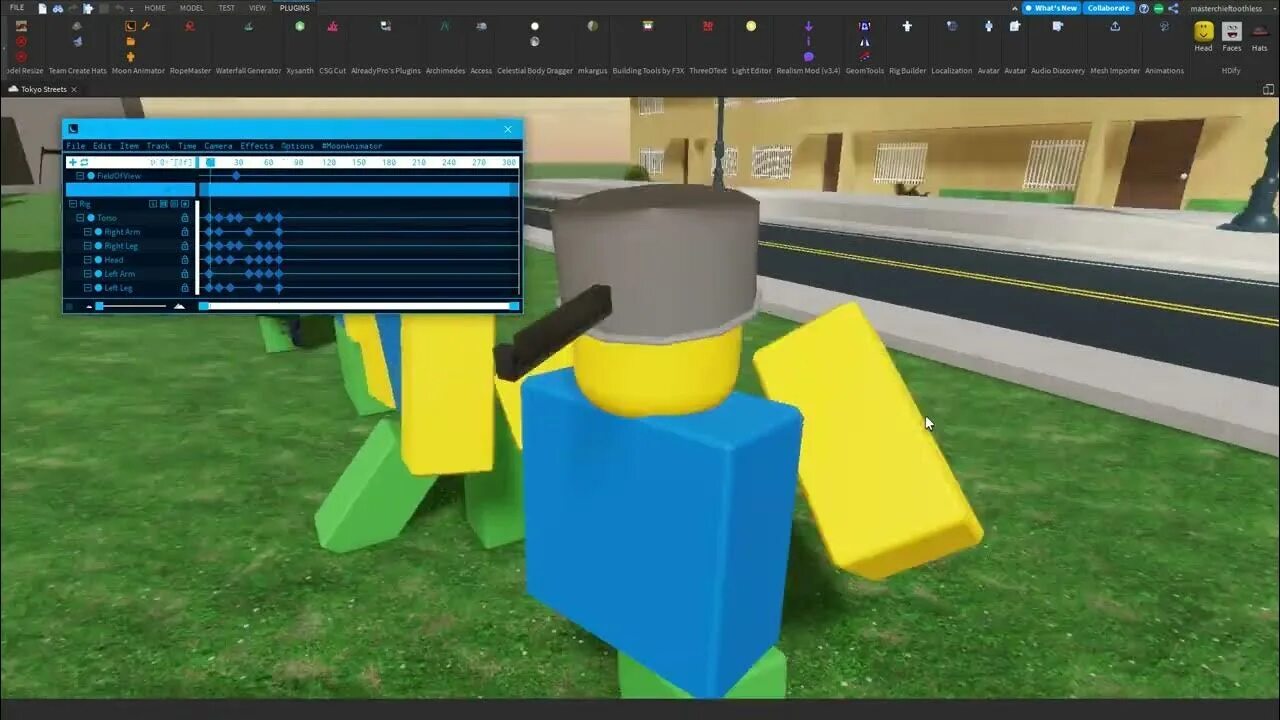Viewport: 1280px width, 720px height.
Task: Switch to the HOME ribbon tab
Action: point(155,8)
